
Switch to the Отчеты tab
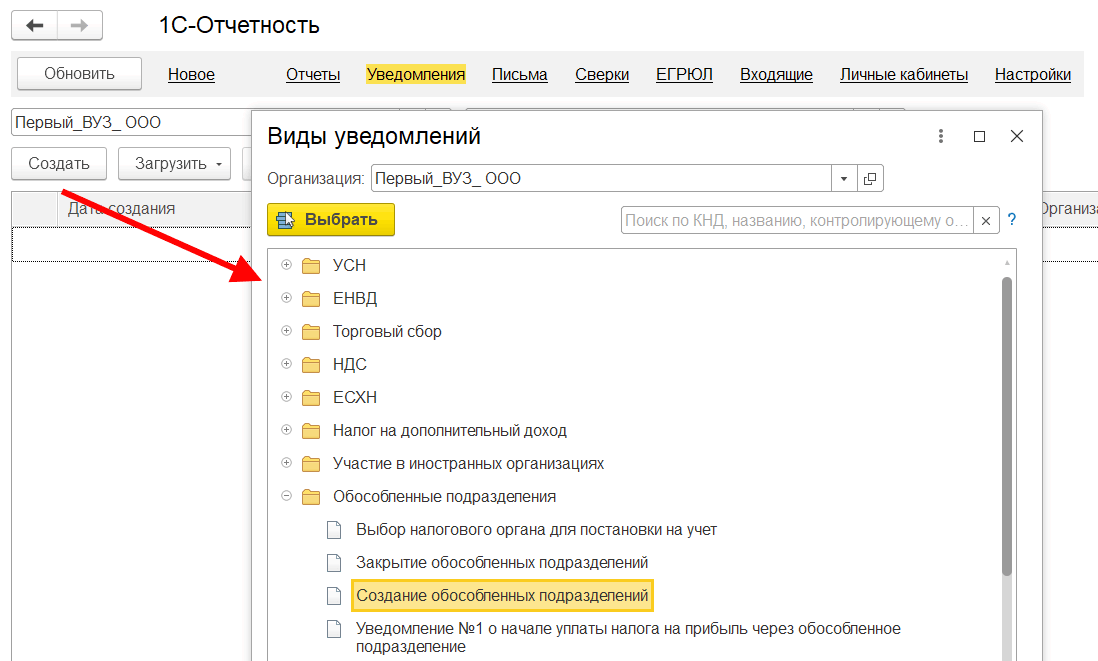313,75
